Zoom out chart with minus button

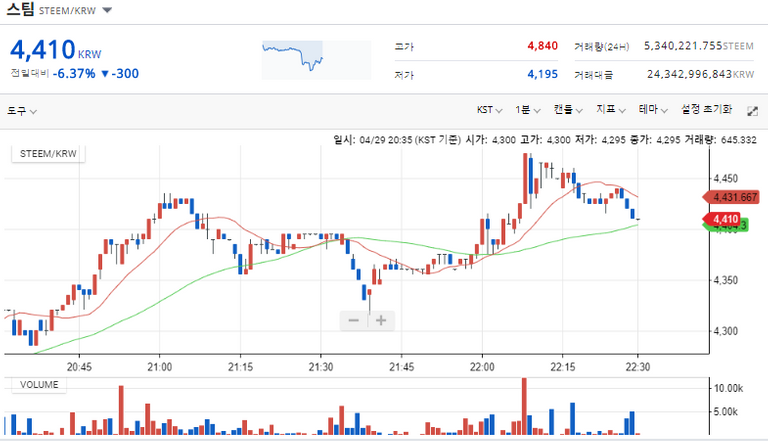tap(354, 320)
